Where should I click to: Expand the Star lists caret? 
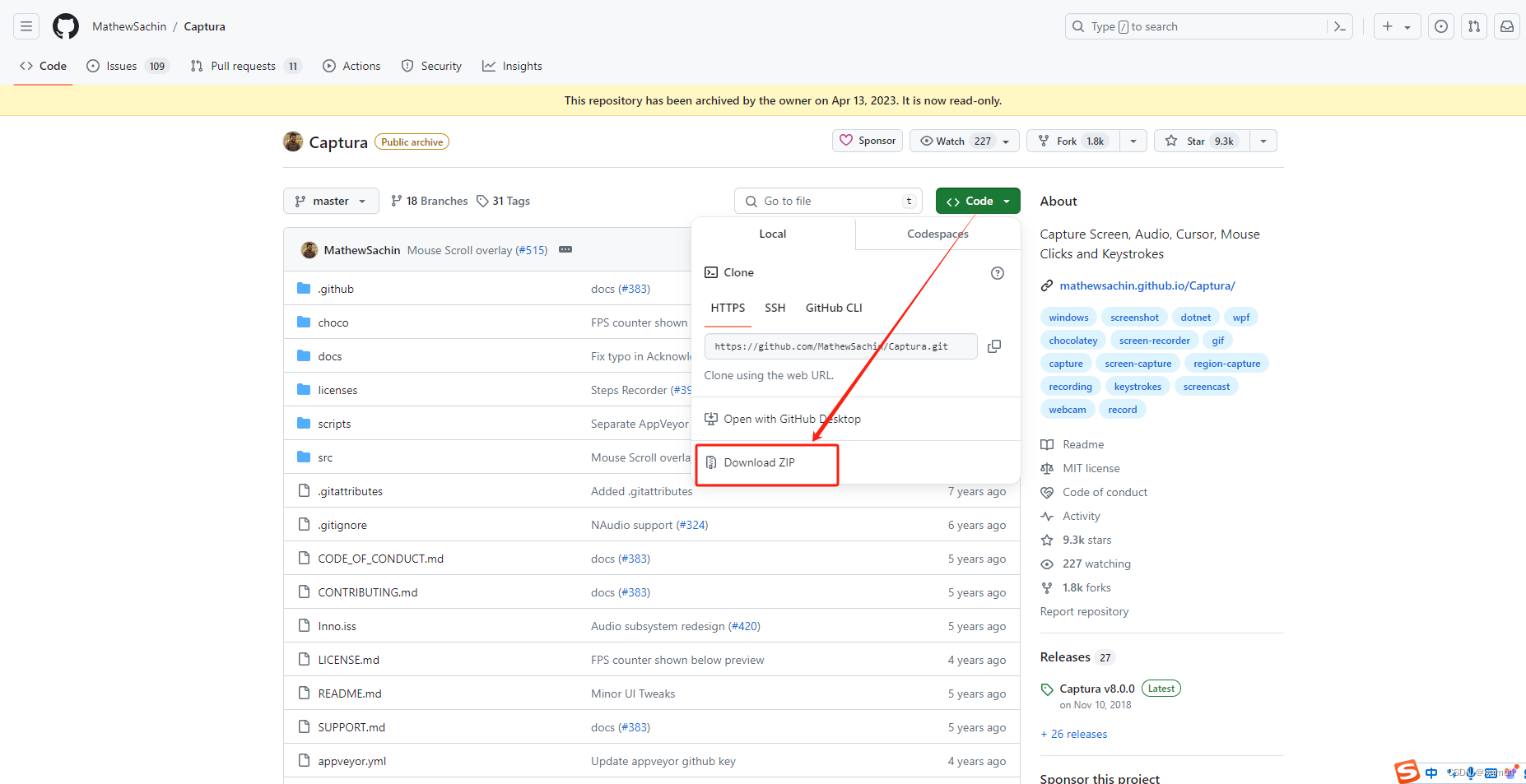[1263, 141]
